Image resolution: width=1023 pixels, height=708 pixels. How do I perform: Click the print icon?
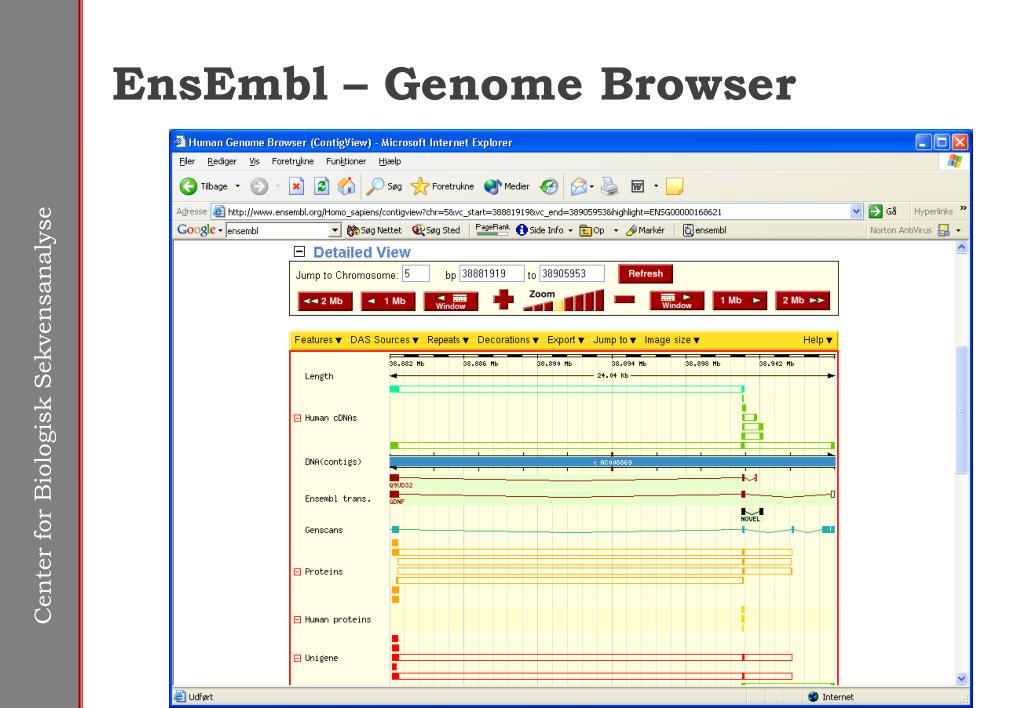[609, 187]
